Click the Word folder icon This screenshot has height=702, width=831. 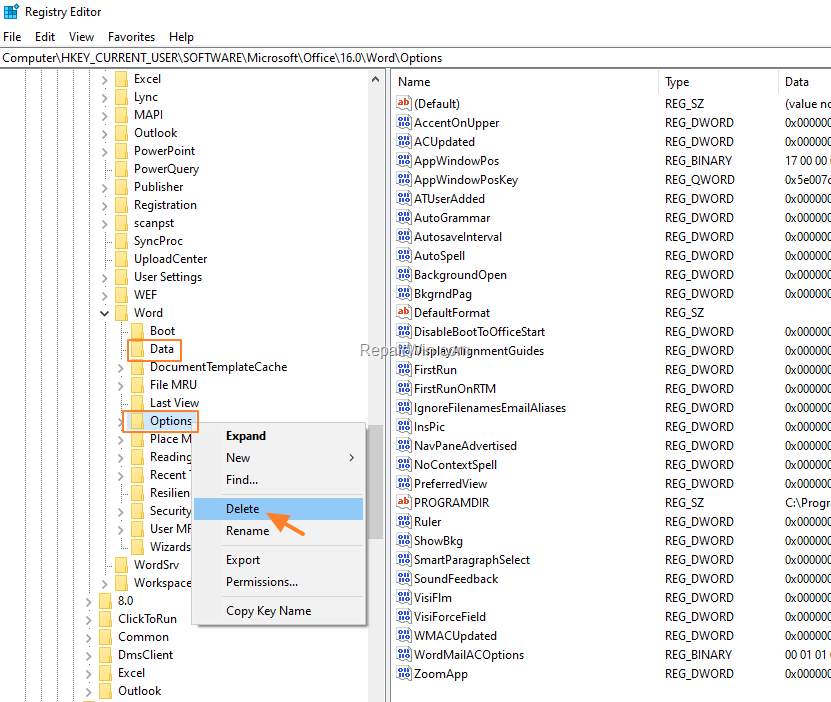(x=122, y=313)
